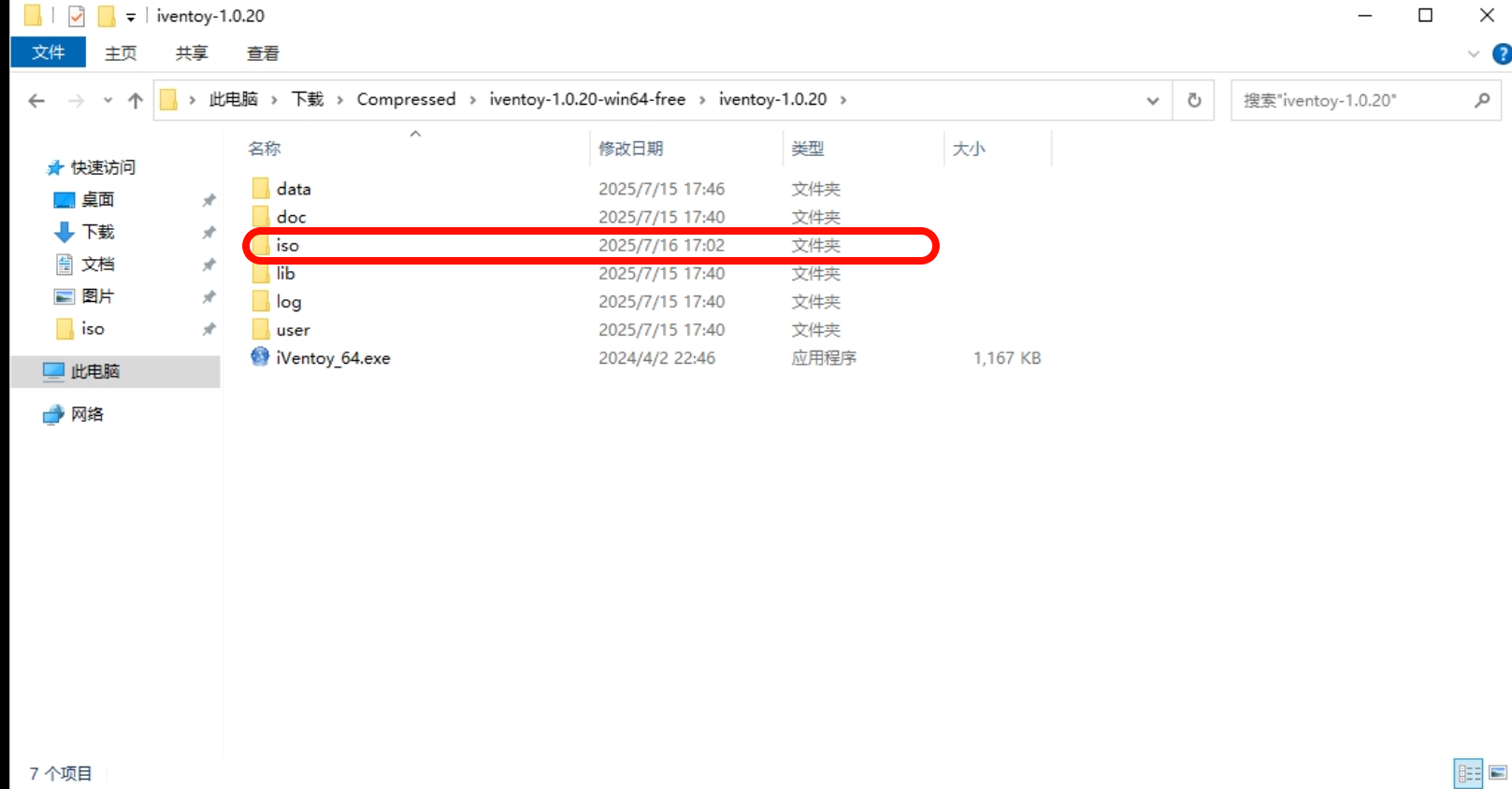This screenshot has height=789, width=1512.
Task: Click the Back navigation arrow
Action: click(x=36, y=100)
